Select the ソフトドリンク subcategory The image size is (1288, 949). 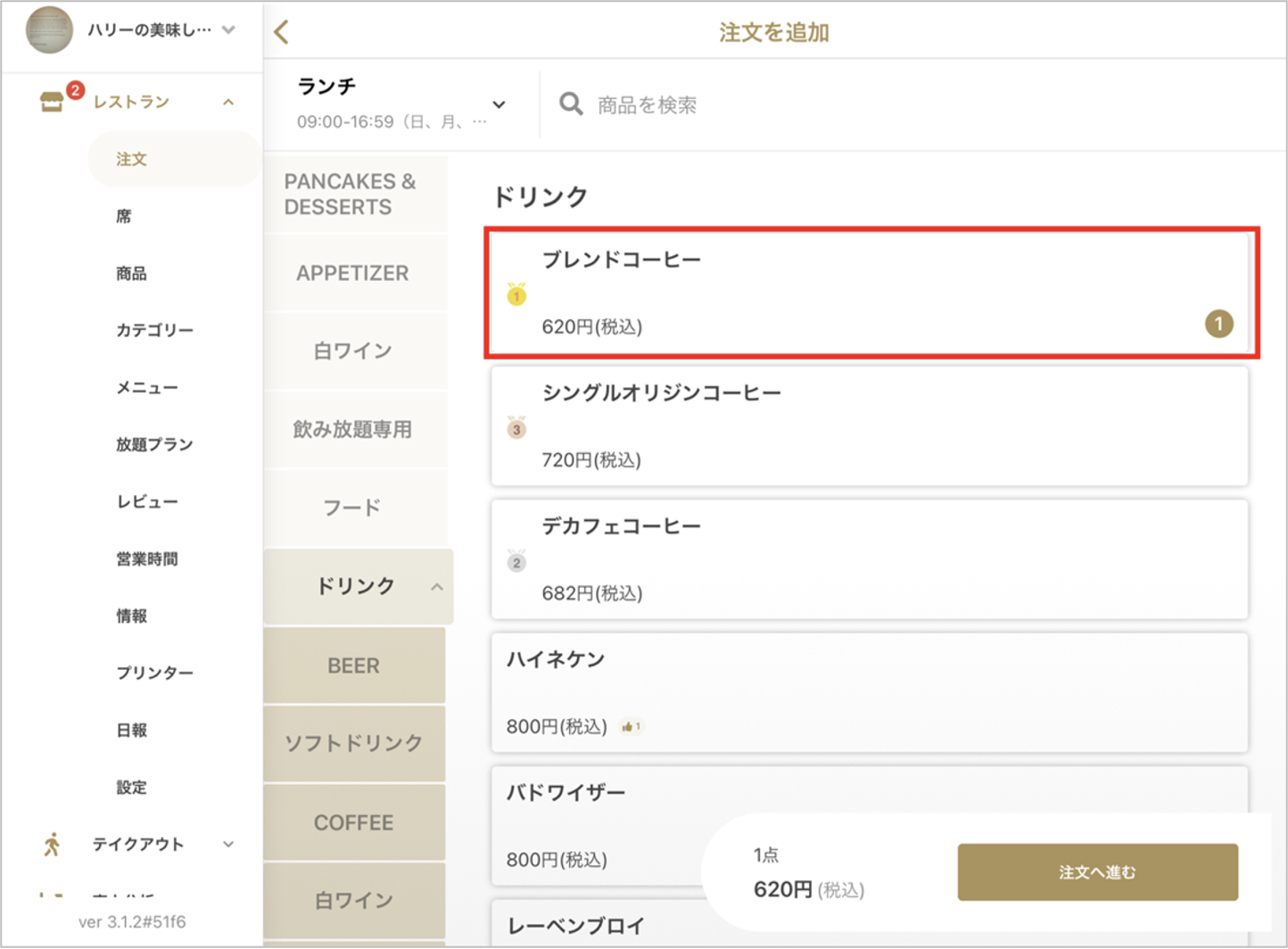(354, 743)
